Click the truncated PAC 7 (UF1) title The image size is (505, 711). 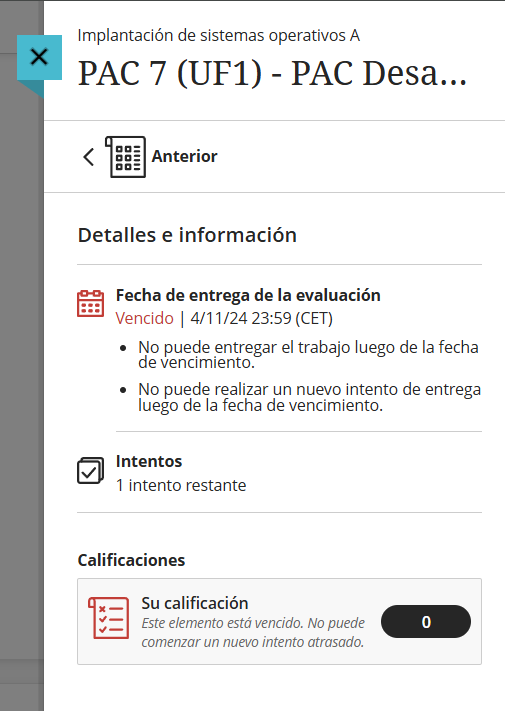272,73
